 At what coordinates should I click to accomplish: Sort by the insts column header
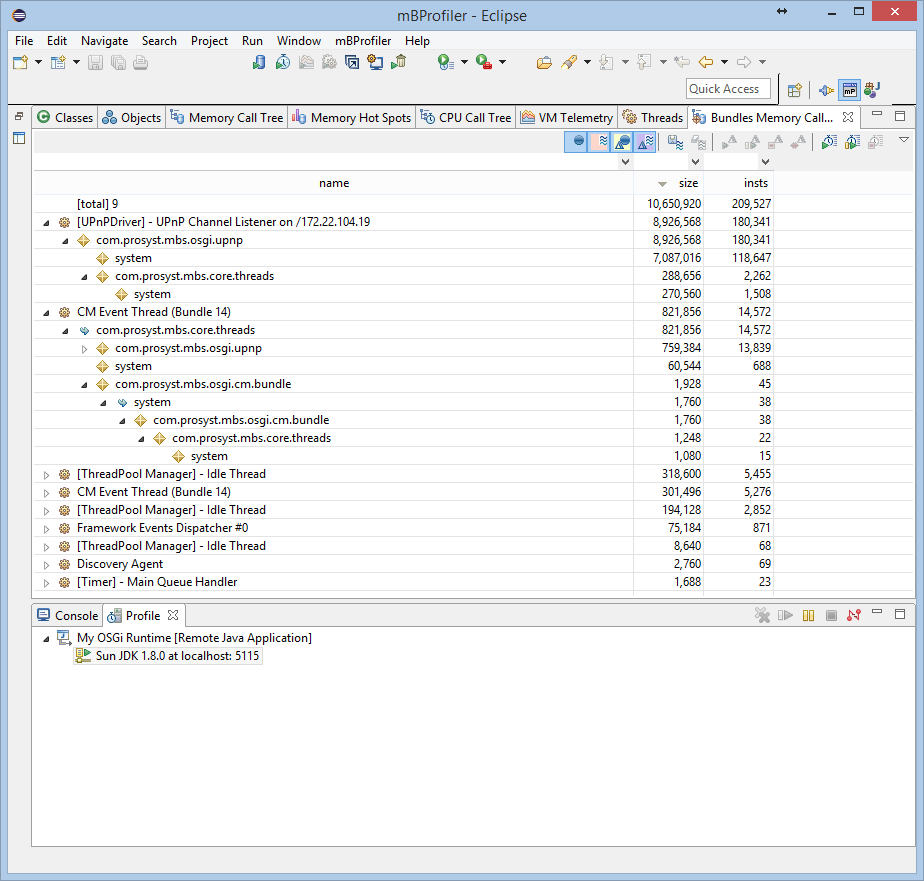(755, 183)
